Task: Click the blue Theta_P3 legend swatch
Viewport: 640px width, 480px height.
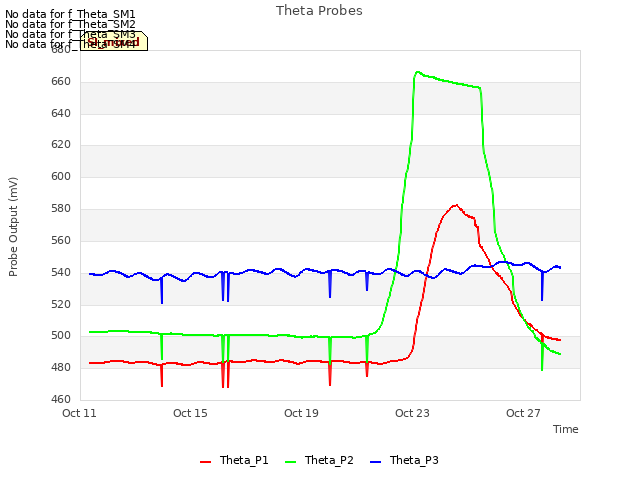Action: click(x=375, y=462)
